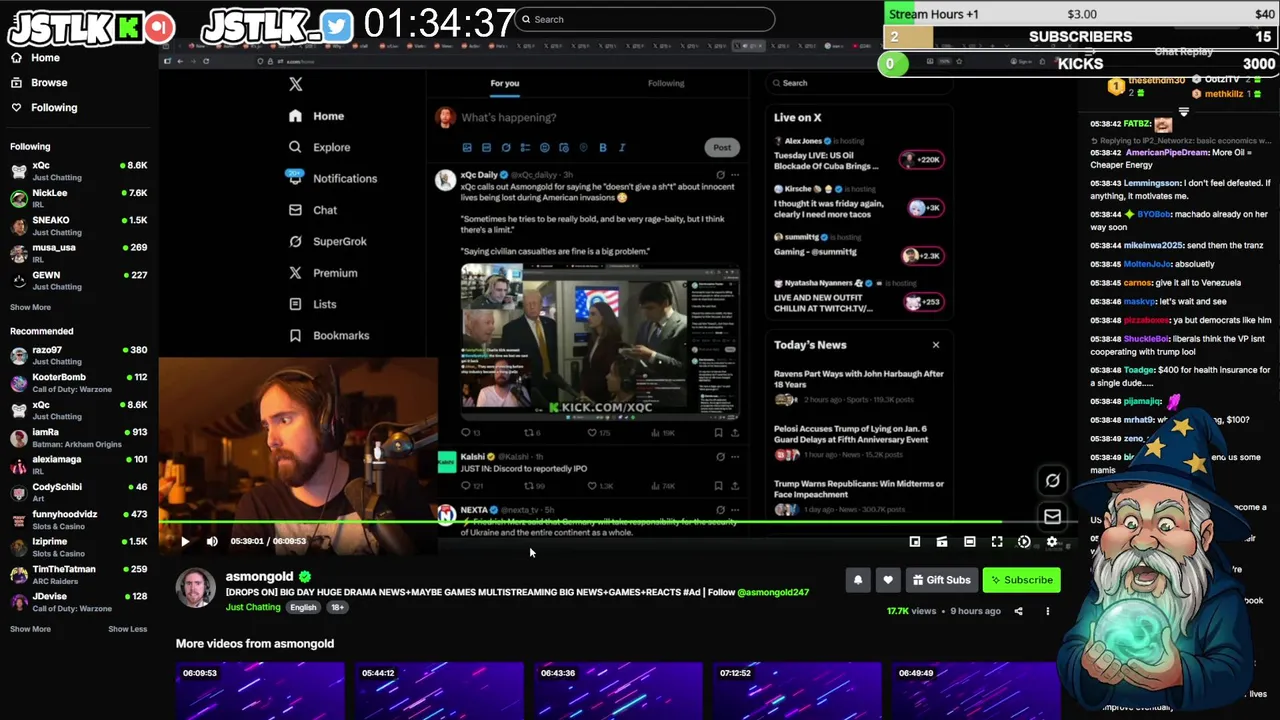Open Notifications in the X navigation
This screenshot has height=720, width=1280.
click(332, 178)
